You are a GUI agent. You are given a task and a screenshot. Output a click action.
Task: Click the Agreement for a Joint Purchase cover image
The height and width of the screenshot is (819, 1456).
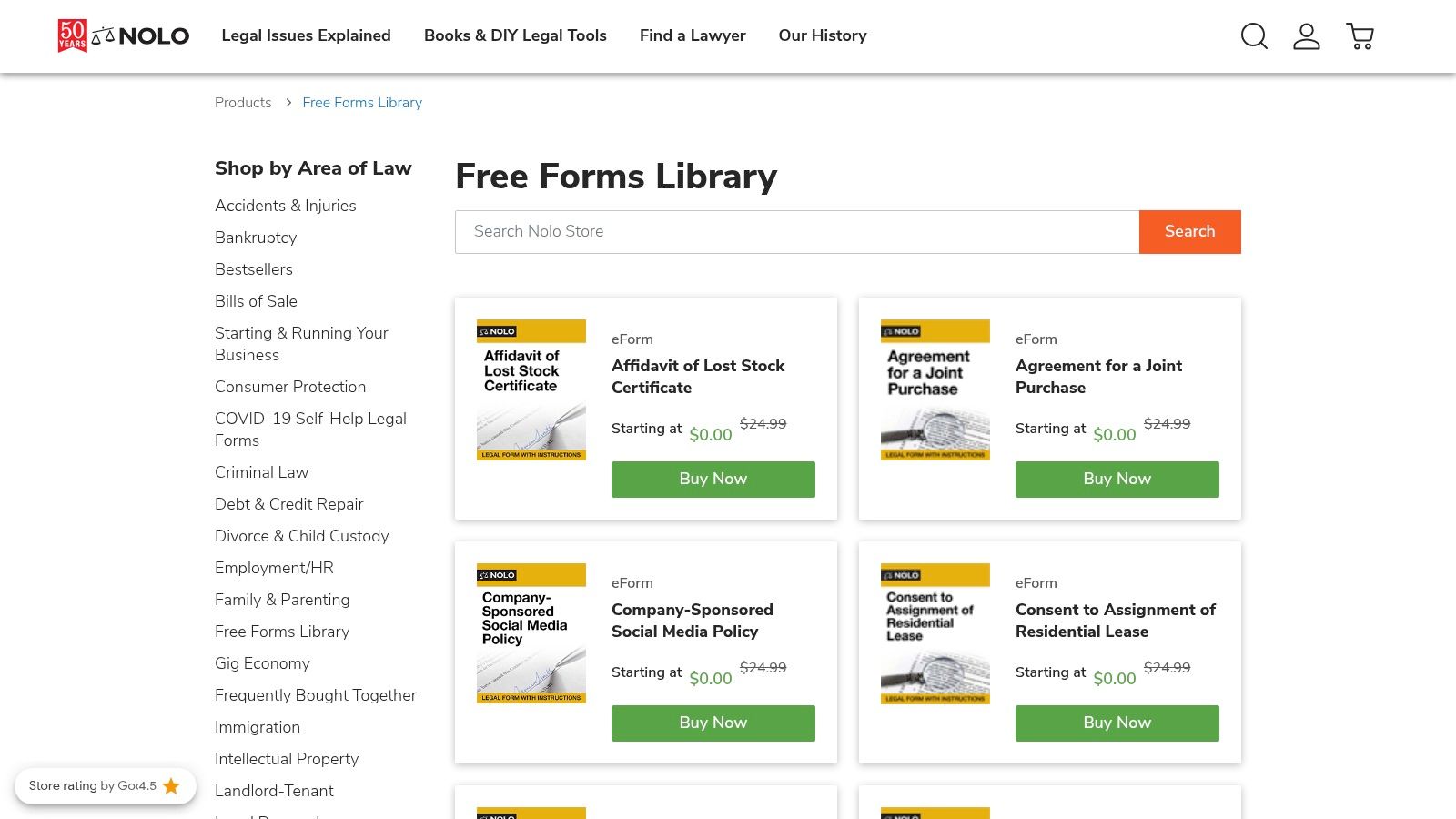[x=935, y=390]
